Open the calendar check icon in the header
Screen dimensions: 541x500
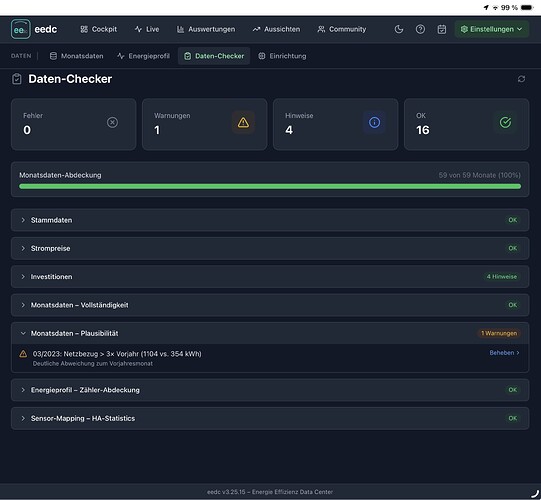click(442, 29)
